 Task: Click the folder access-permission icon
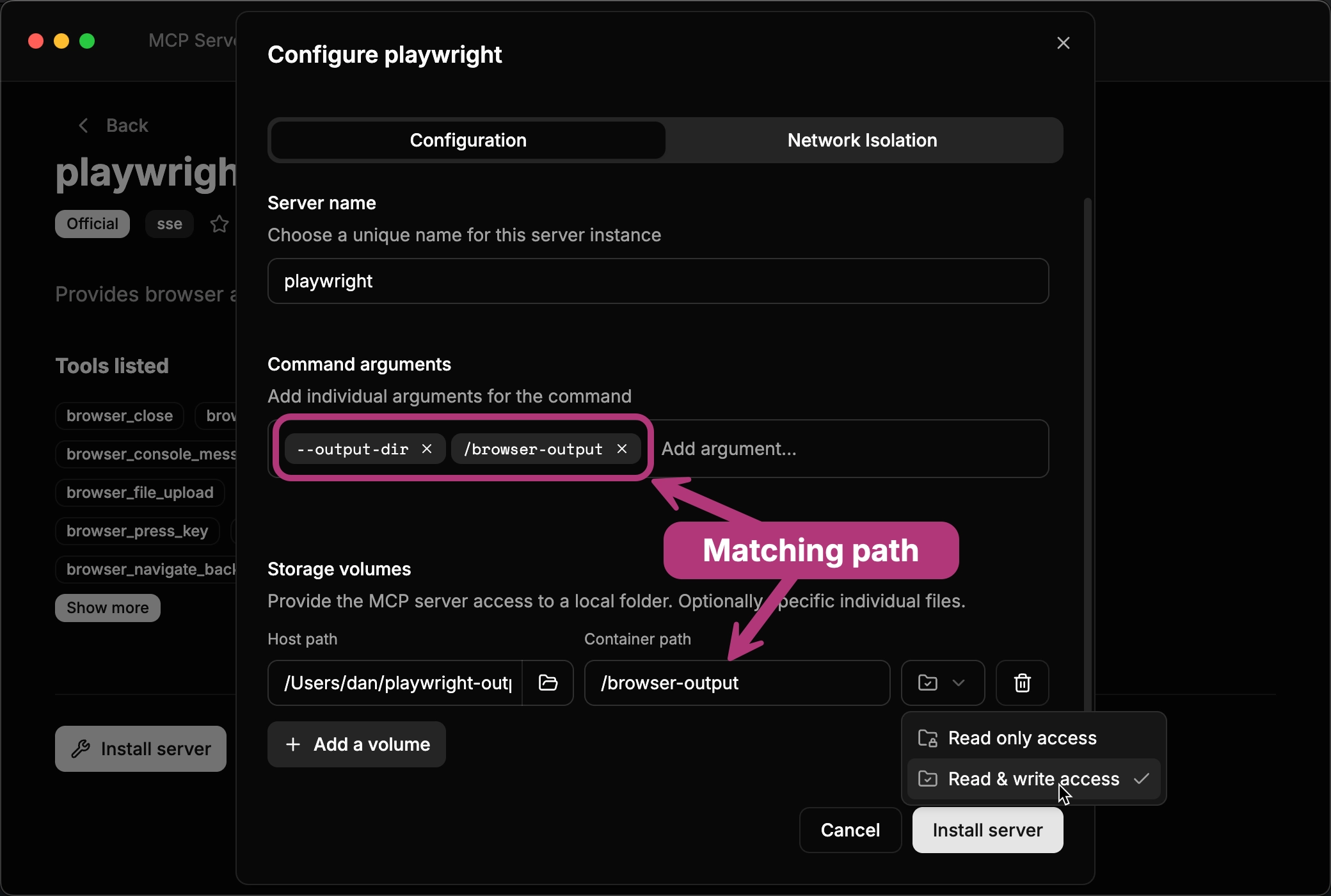click(x=929, y=682)
